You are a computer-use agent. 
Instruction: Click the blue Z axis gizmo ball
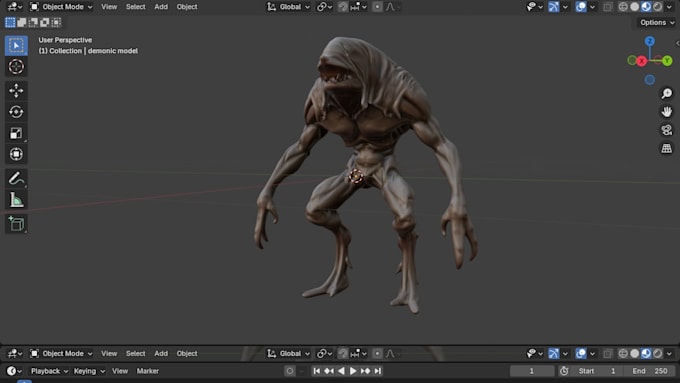(649, 41)
